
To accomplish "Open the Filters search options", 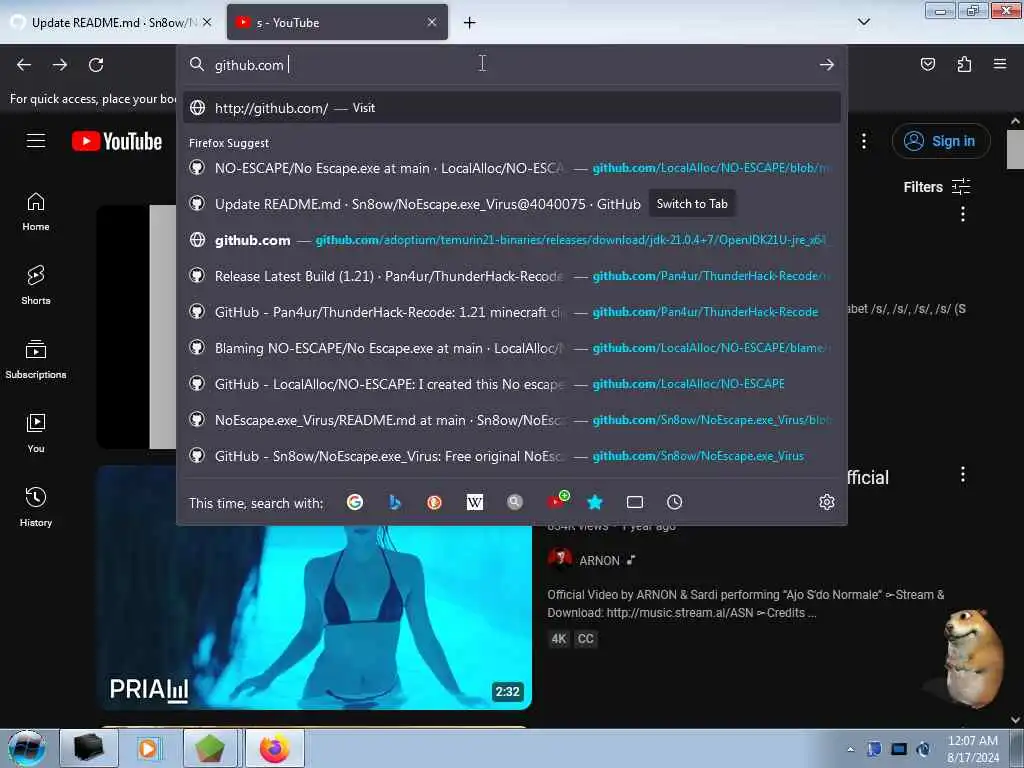I will click(x=936, y=187).
